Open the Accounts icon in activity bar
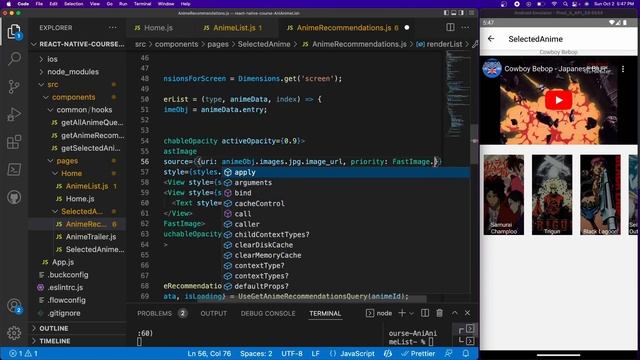 click(x=14, y=306)
